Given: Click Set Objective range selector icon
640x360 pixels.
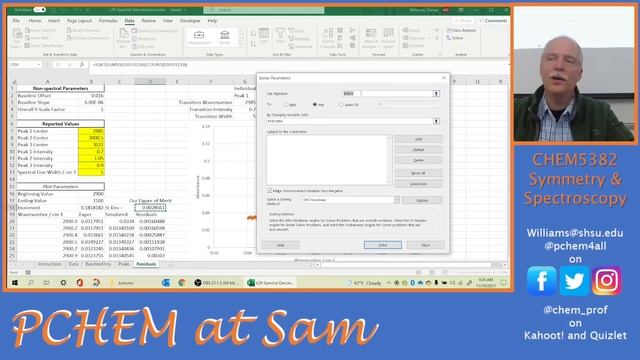Looking at the screenshot, I should coord(436,93).
